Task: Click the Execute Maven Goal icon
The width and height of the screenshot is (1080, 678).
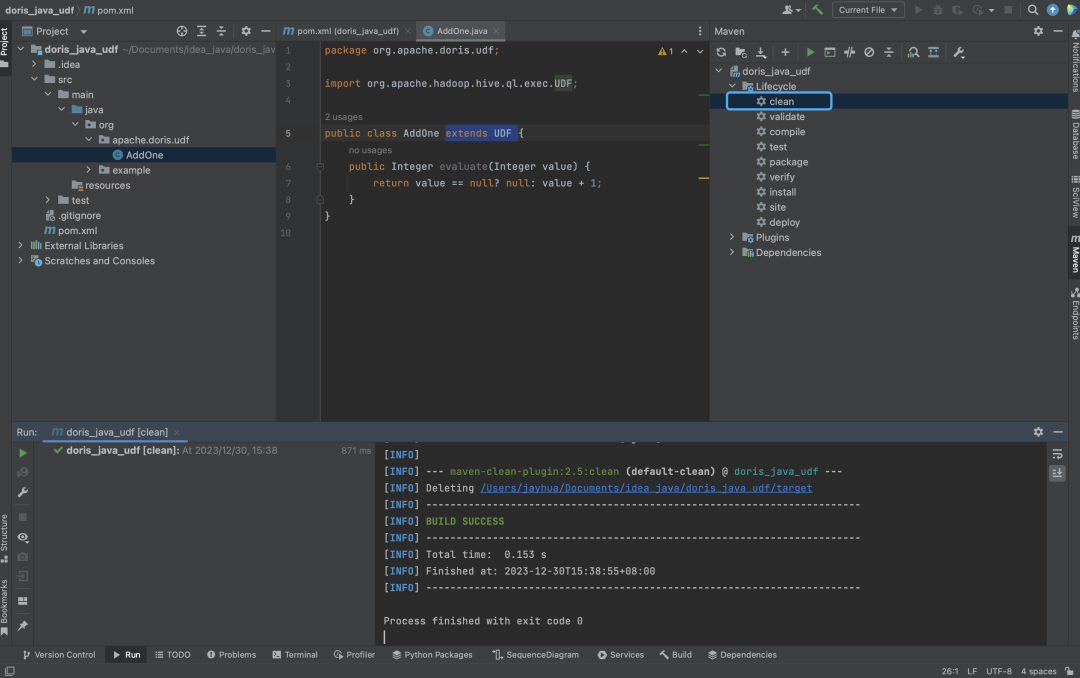Action: point(830,52)
